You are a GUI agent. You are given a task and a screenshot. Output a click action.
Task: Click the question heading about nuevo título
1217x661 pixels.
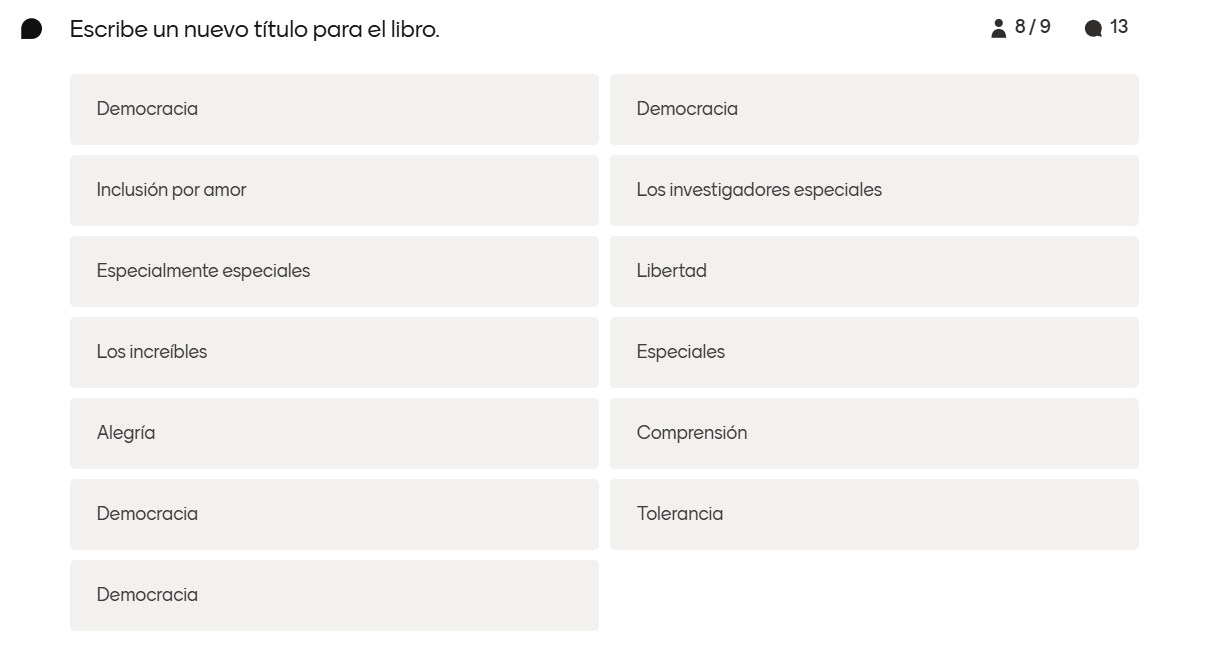point(255,30)
